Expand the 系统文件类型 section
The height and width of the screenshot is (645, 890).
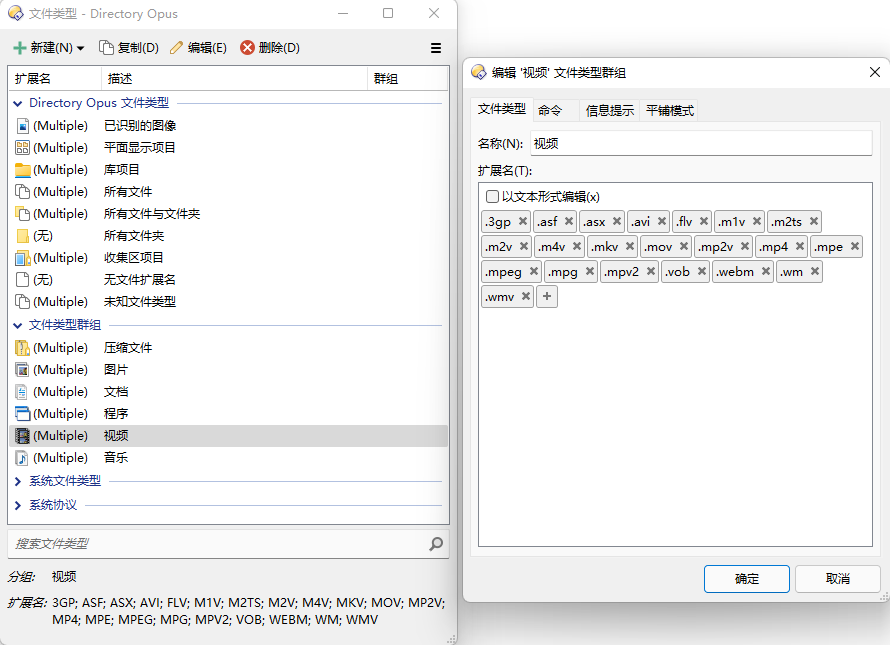click(x=18, y=481)
